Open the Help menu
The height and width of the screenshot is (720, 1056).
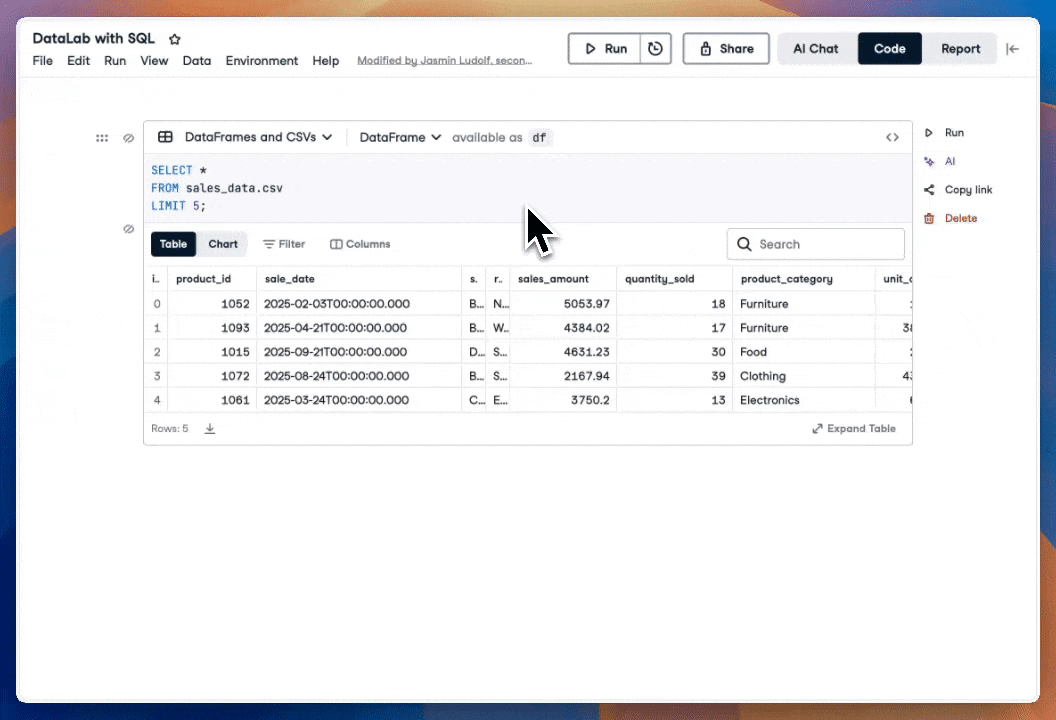pyautogui.click(x=325, y=61)
